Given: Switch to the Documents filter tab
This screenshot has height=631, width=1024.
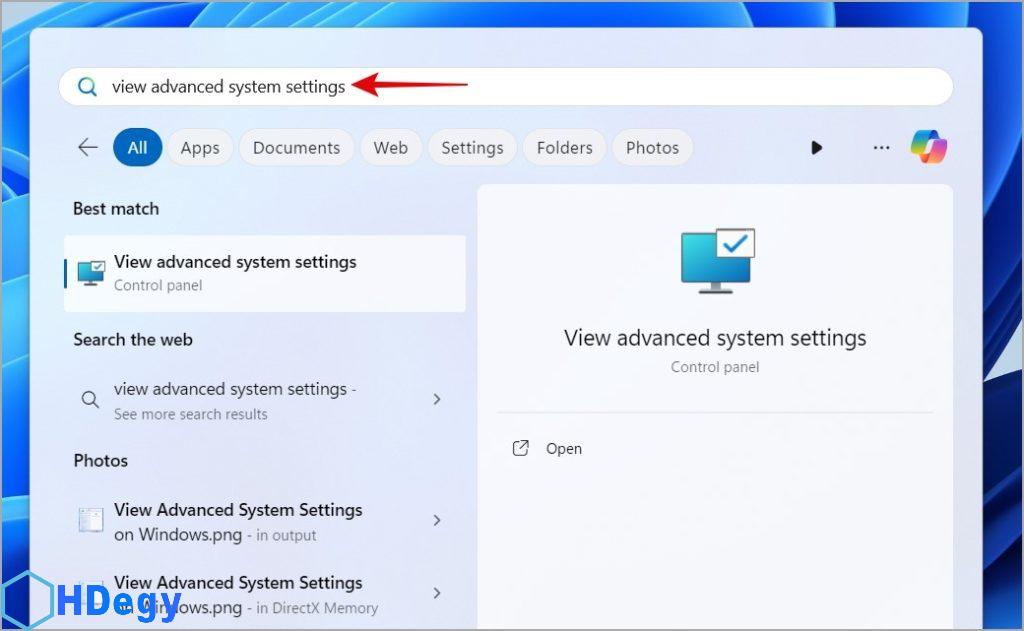Looking at the screenshot, I should [x=296, y=148].
